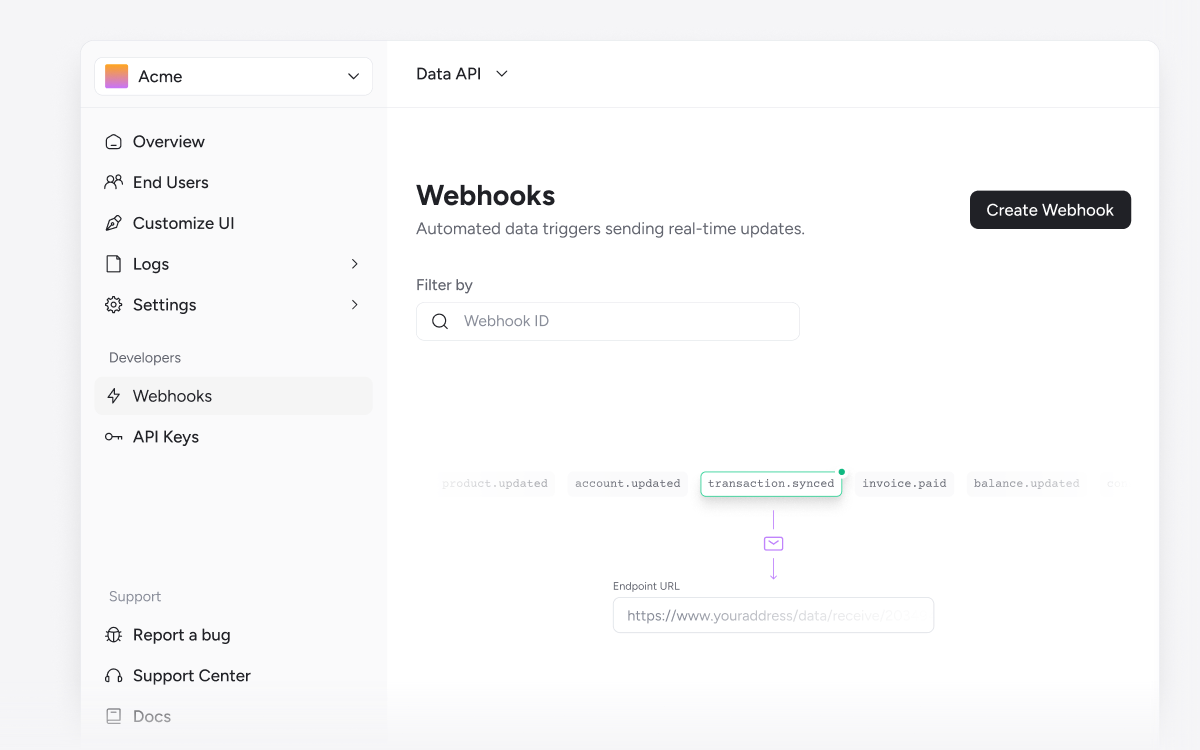Select Webhooks in the sidebar

tap(233, 396)
